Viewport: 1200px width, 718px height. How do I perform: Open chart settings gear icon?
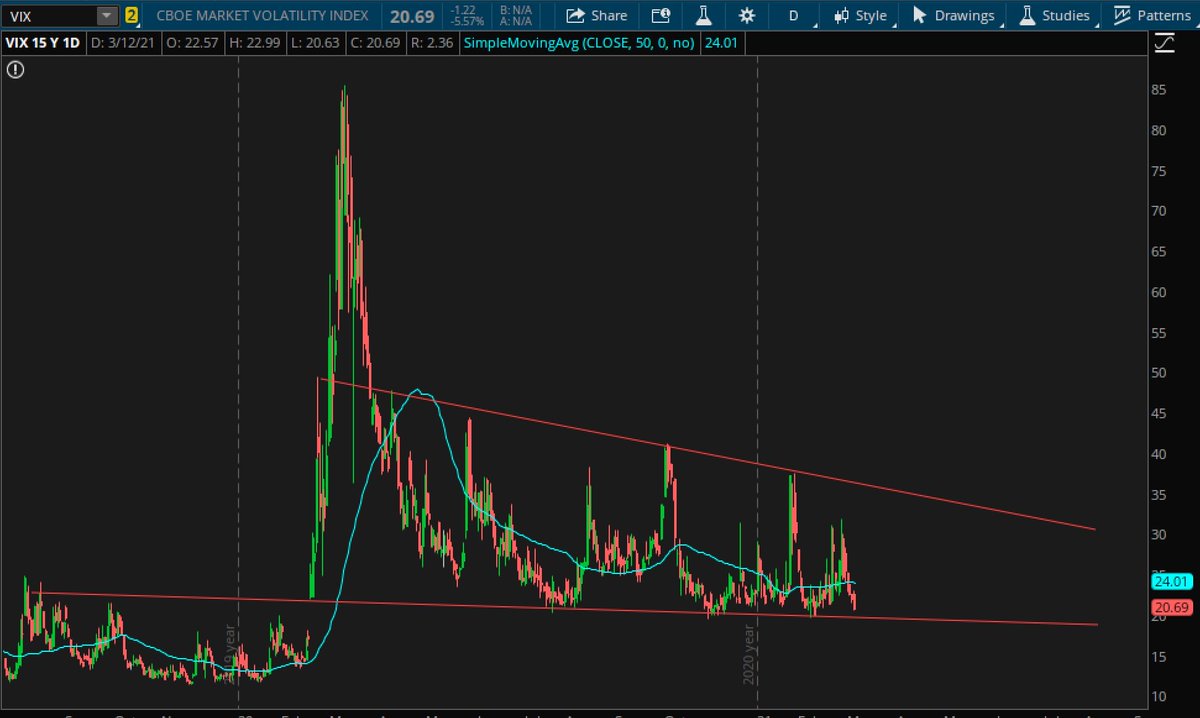[746, 16]
